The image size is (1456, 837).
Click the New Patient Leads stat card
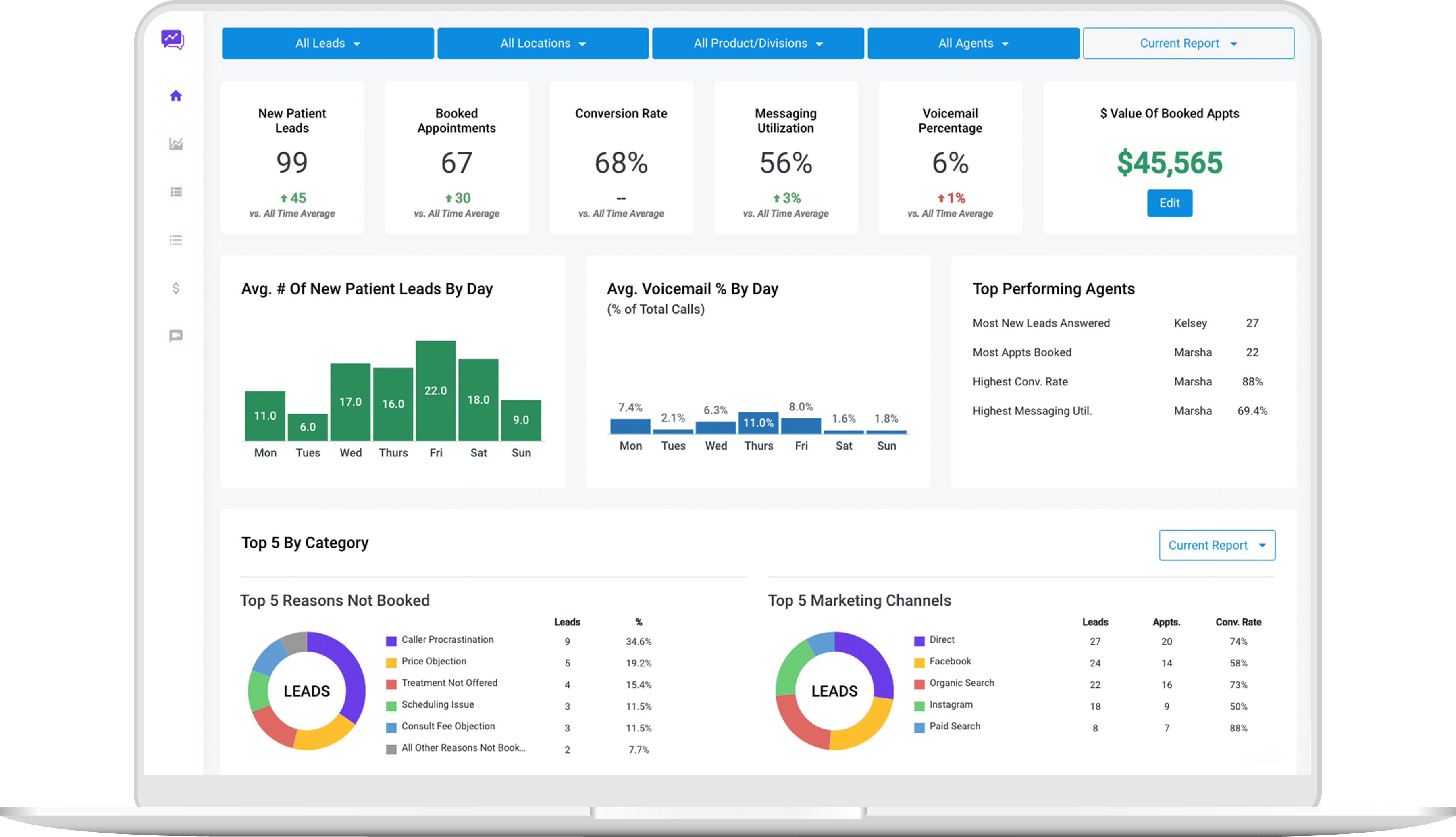pyautogui.click(x=292, y=158)
